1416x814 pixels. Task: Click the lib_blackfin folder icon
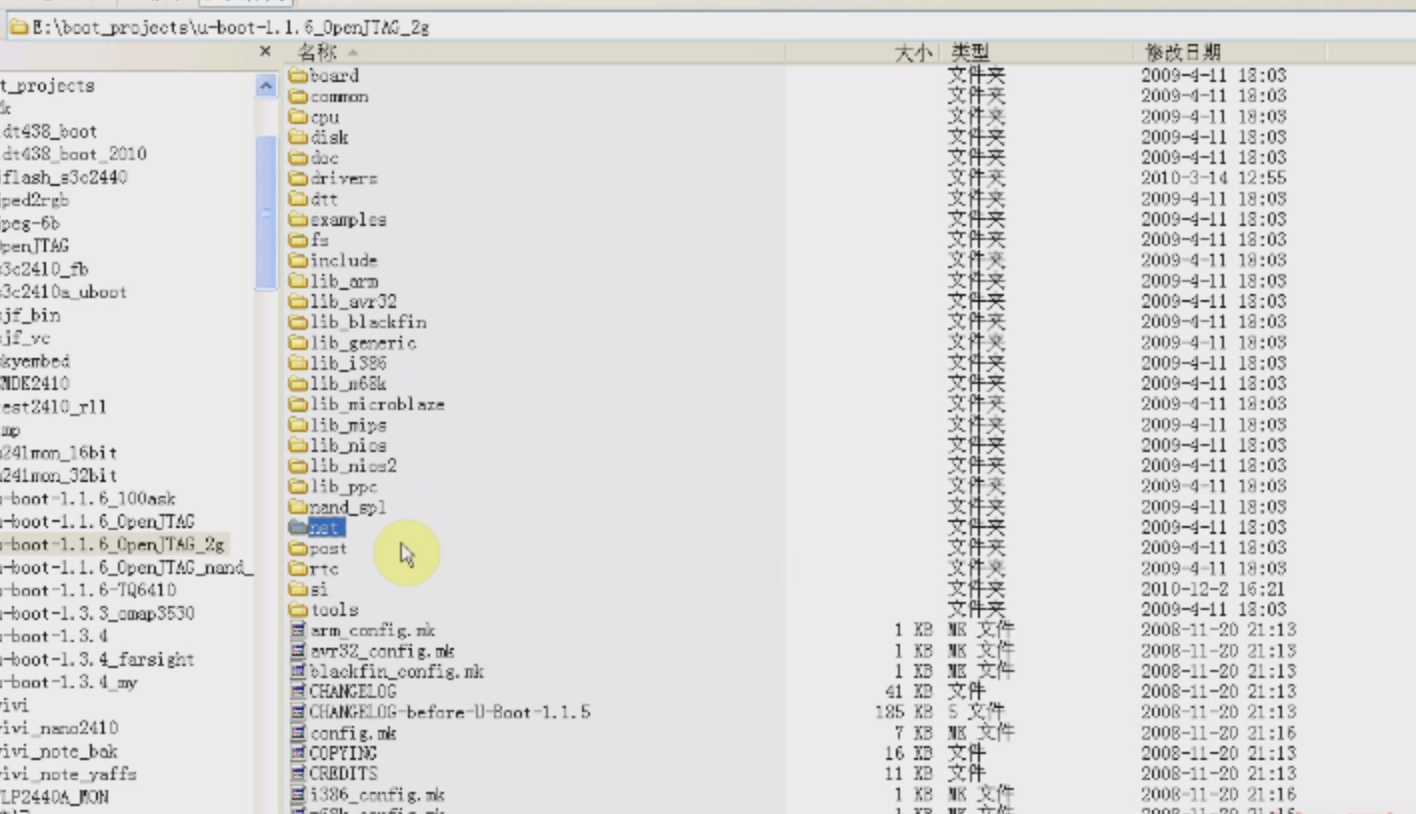click(x=298, y=322)
